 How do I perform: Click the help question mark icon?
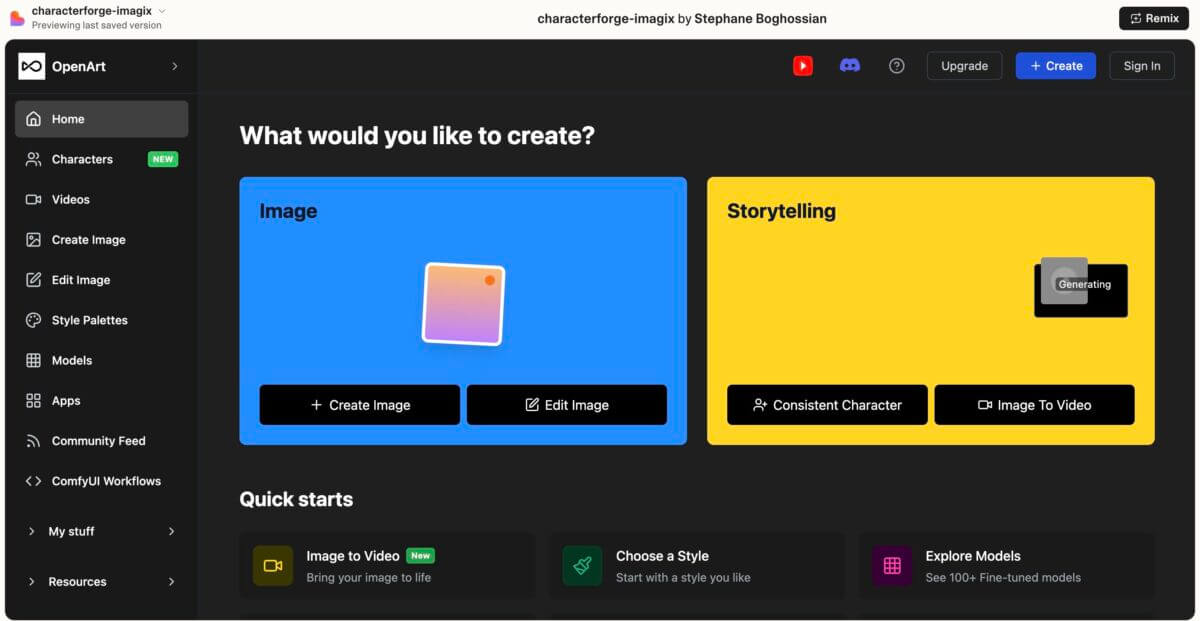tap(897, 66)
